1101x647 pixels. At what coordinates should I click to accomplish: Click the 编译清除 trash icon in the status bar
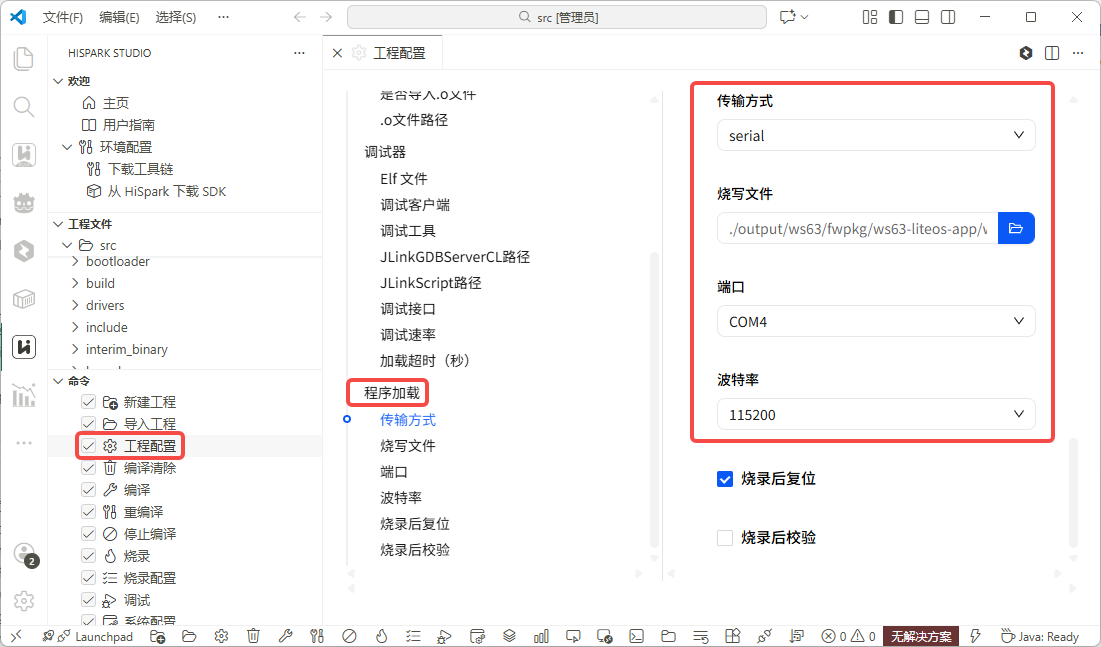click(x=253, y=636)
